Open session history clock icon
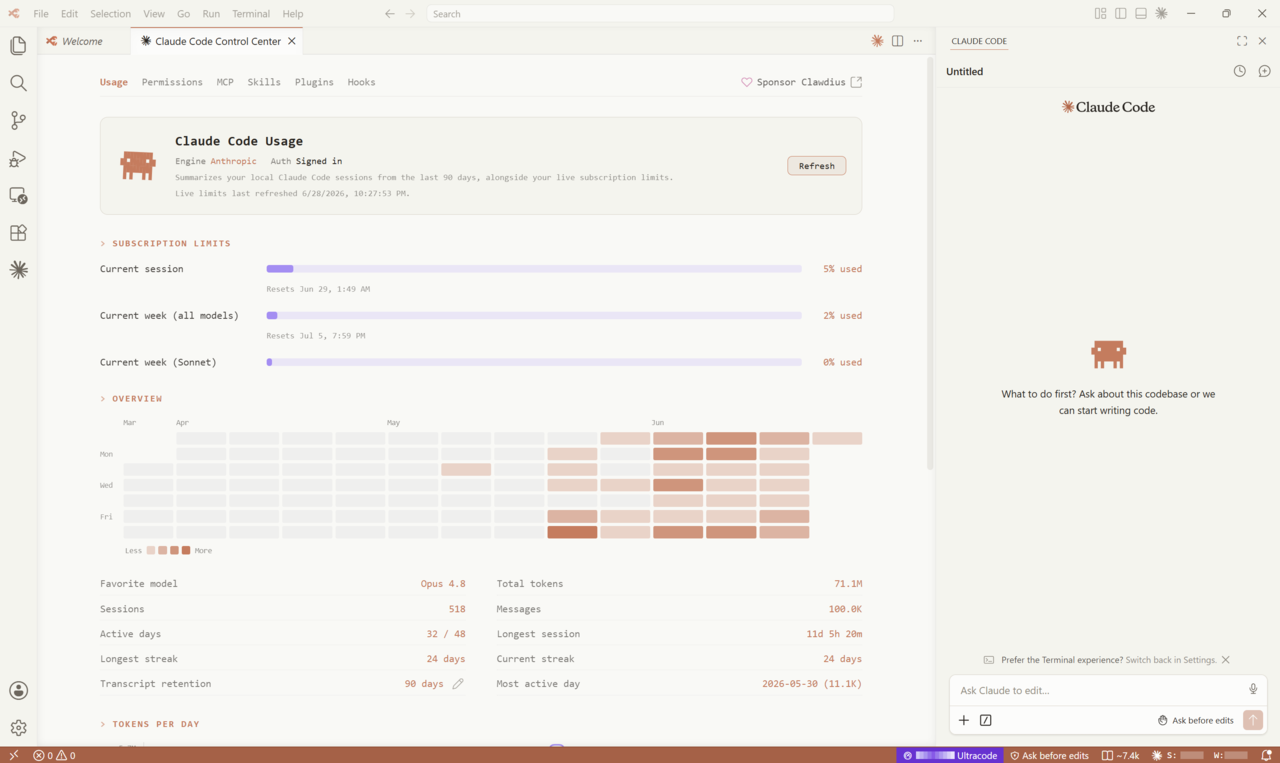The width and height of the screenshot is (1280, 763). (1240, 71)
